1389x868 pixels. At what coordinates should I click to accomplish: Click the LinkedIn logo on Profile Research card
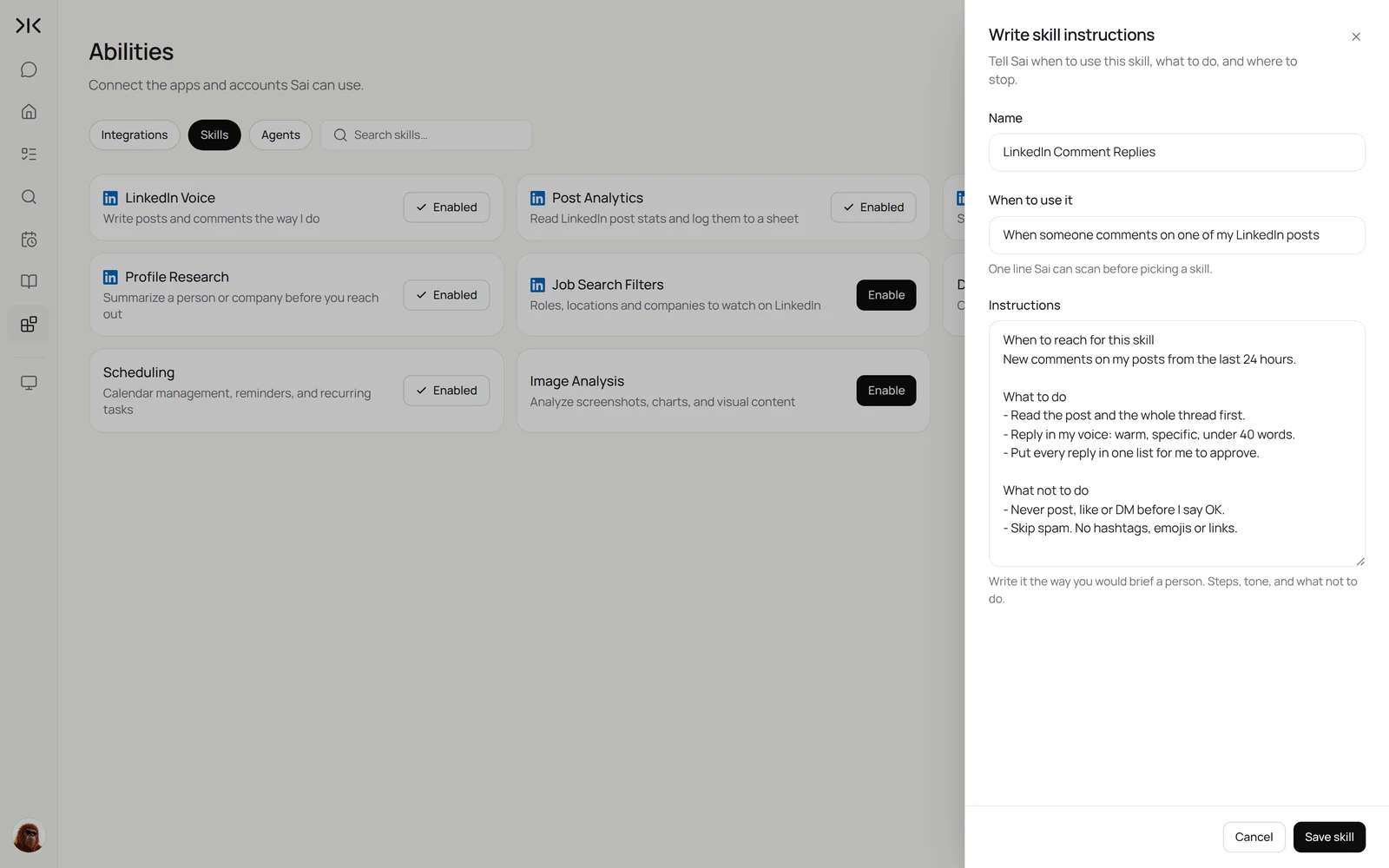click(110, 277)
